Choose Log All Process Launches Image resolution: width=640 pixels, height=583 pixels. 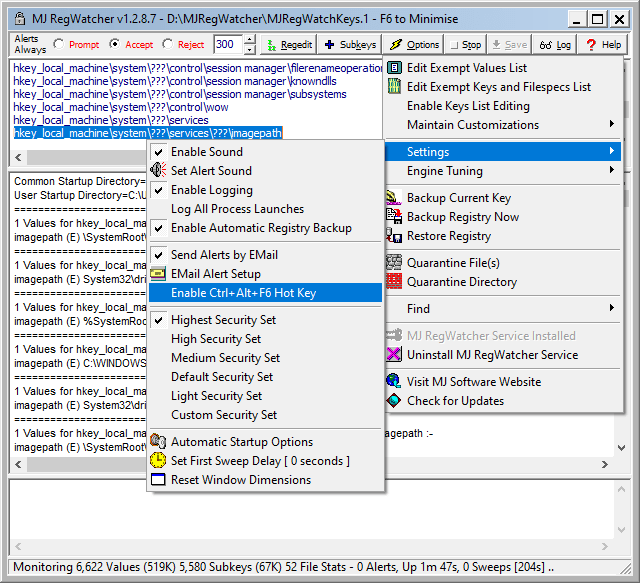point(265,209)
